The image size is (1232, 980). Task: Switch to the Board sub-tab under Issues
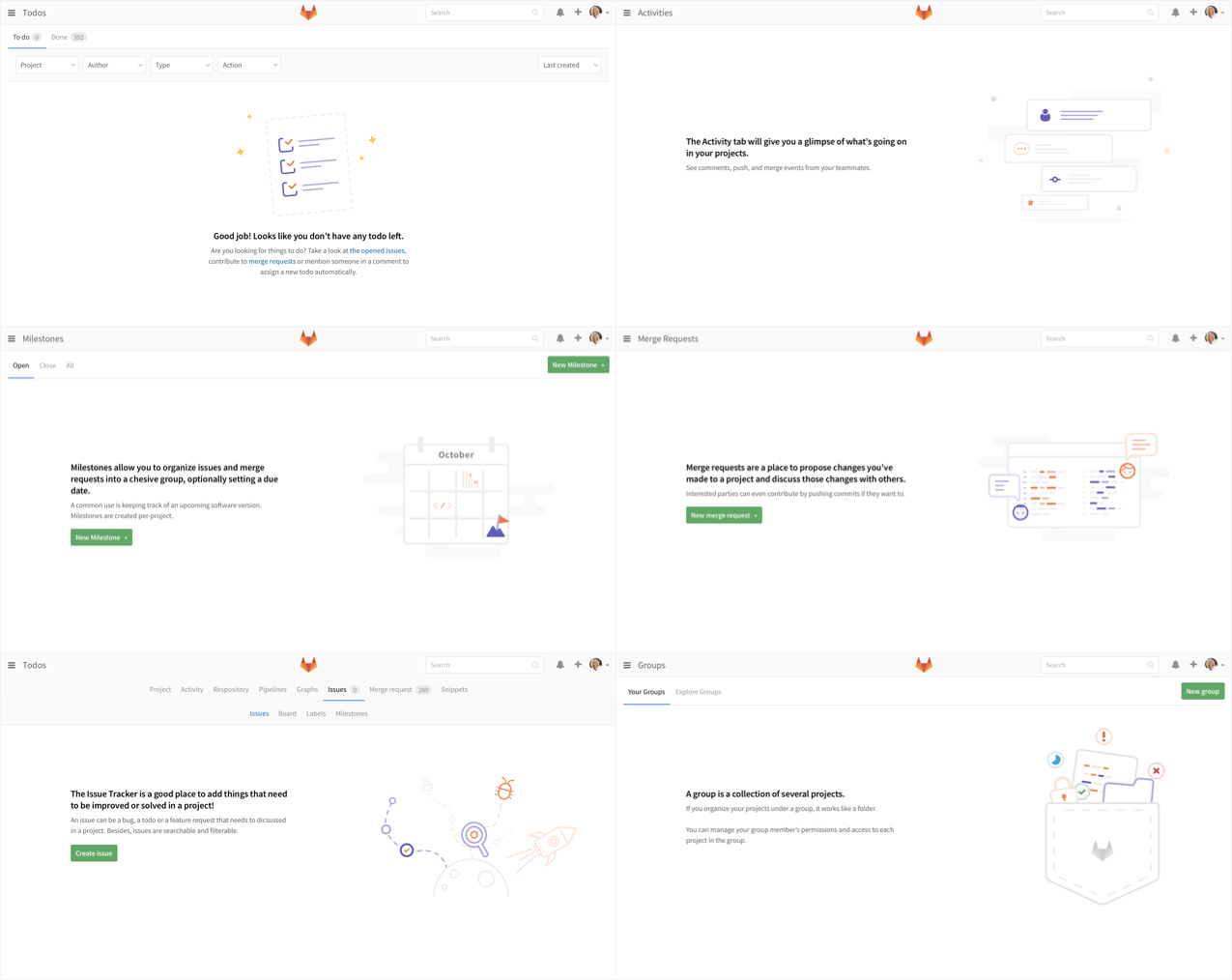point(287,713)
